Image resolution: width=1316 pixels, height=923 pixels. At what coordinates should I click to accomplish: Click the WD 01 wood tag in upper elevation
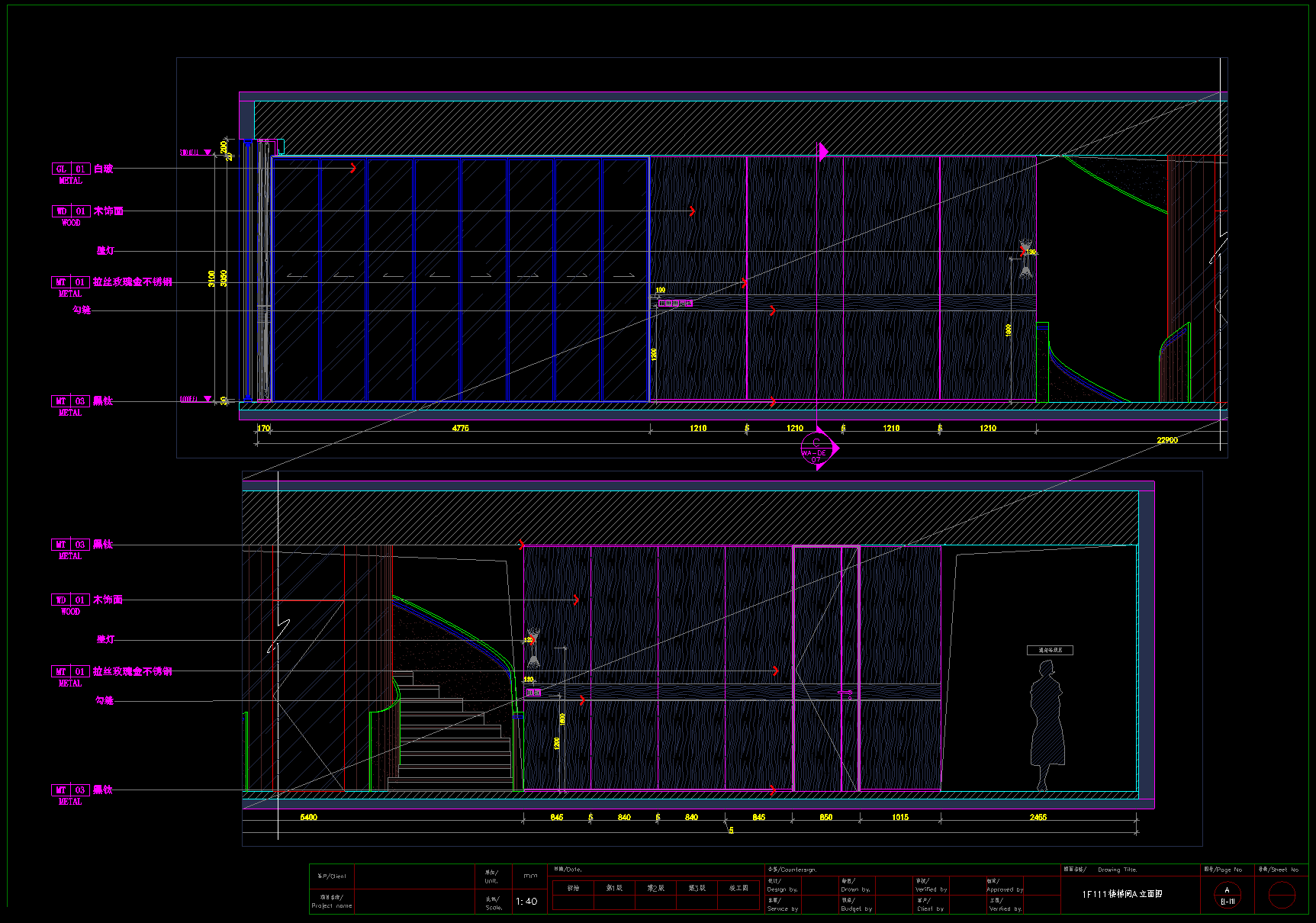(x=71, y=211)
